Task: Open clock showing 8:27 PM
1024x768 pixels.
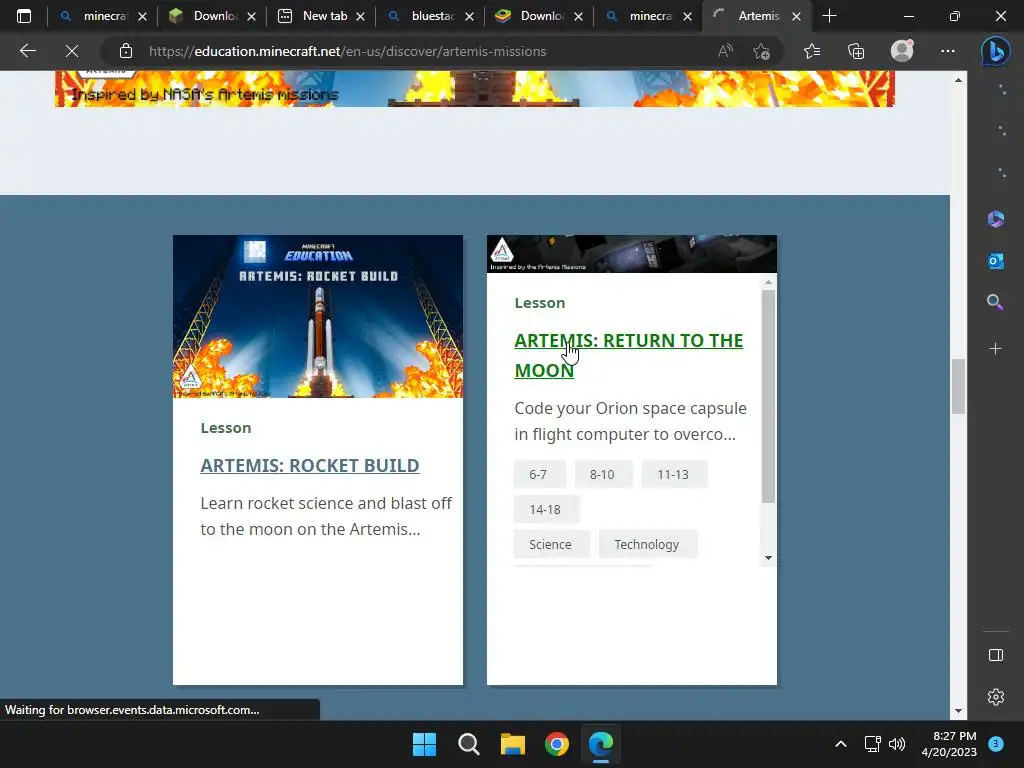Action: pos(949,744)
